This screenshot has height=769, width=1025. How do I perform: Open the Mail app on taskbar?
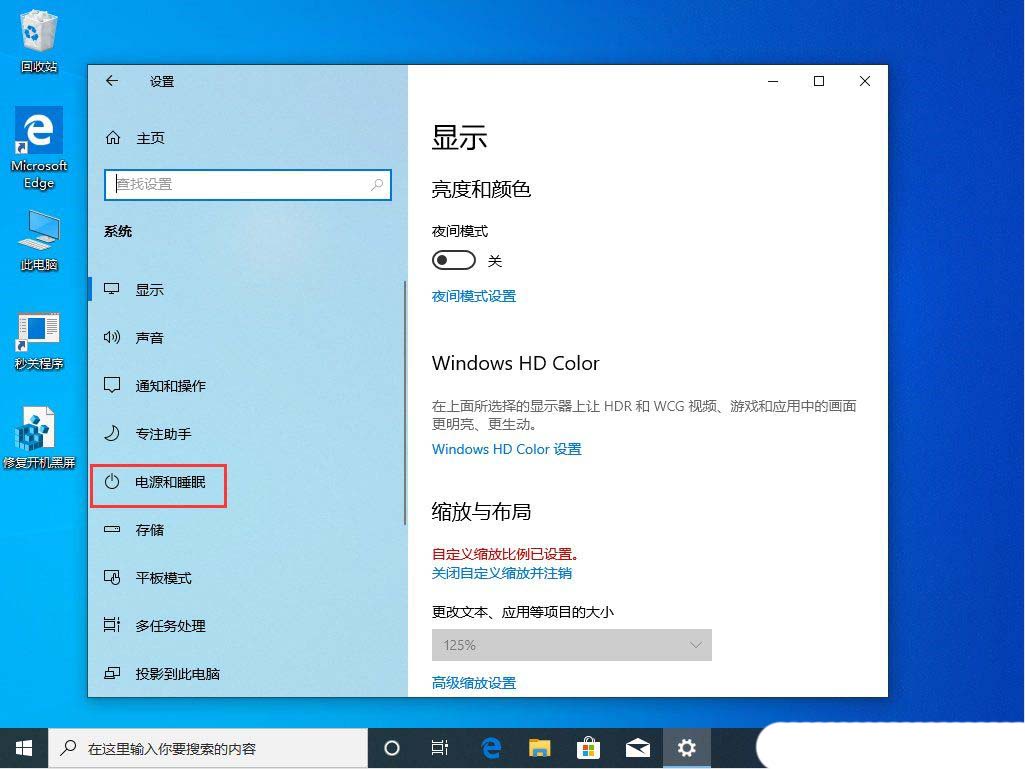(x=637, y=748)
